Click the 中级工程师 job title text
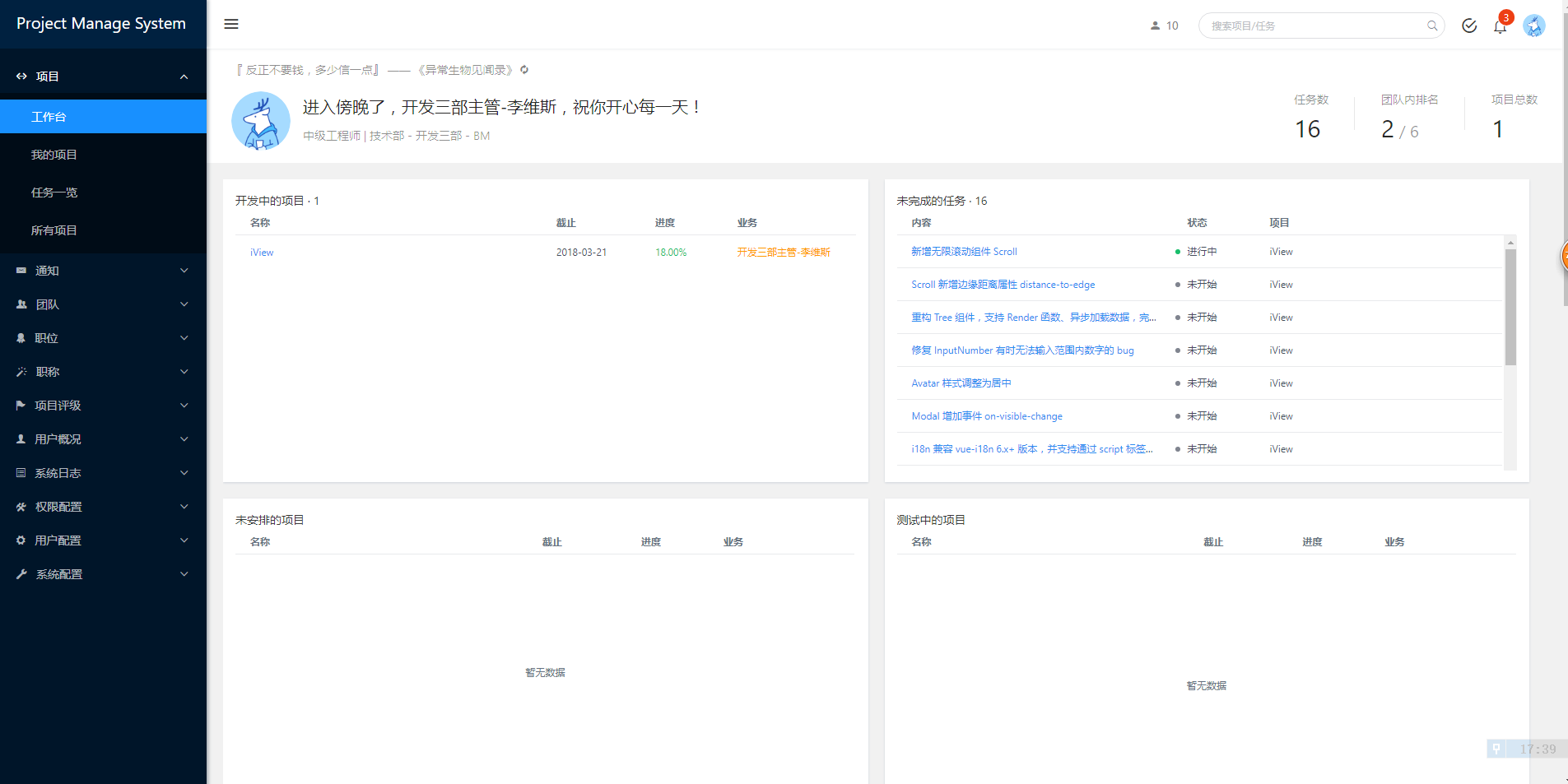The height and width of the screenshot is (784, 1568). point(332,136)
